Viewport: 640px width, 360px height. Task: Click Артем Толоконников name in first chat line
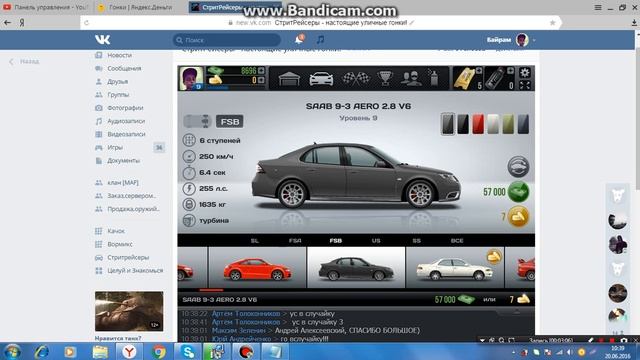(x=246, y=313)
